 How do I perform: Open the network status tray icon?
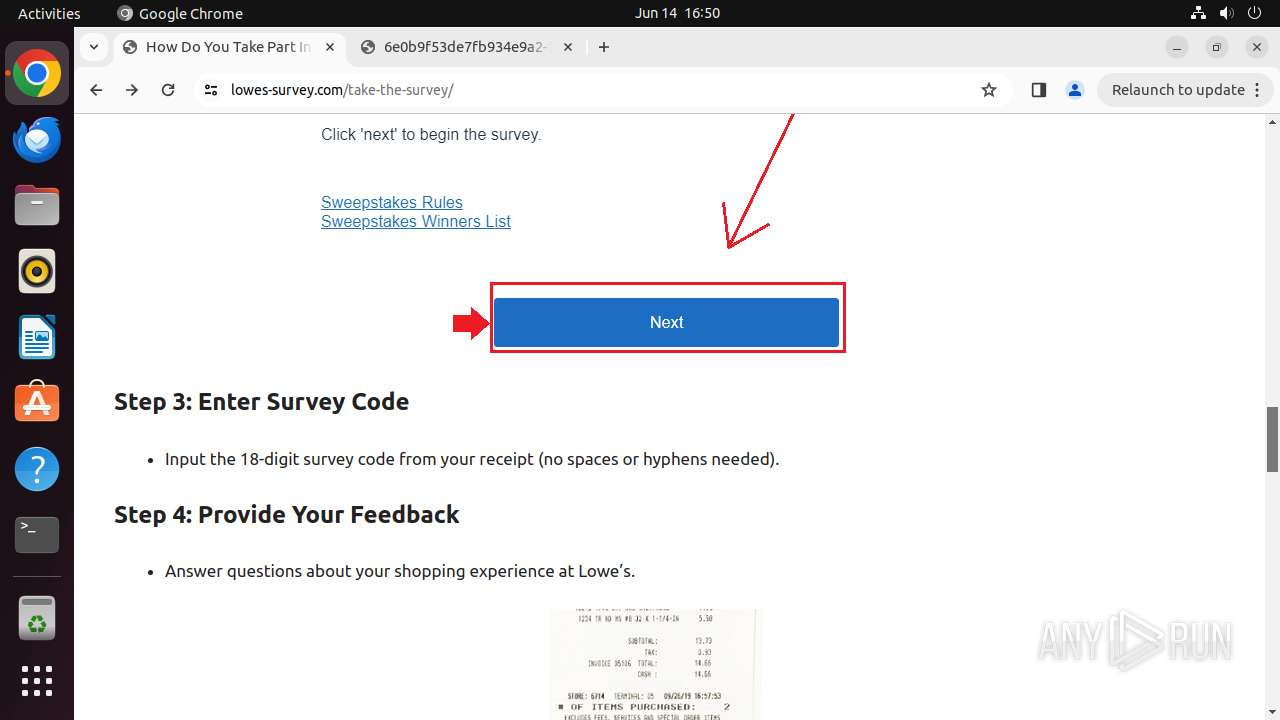(1198, 13)
